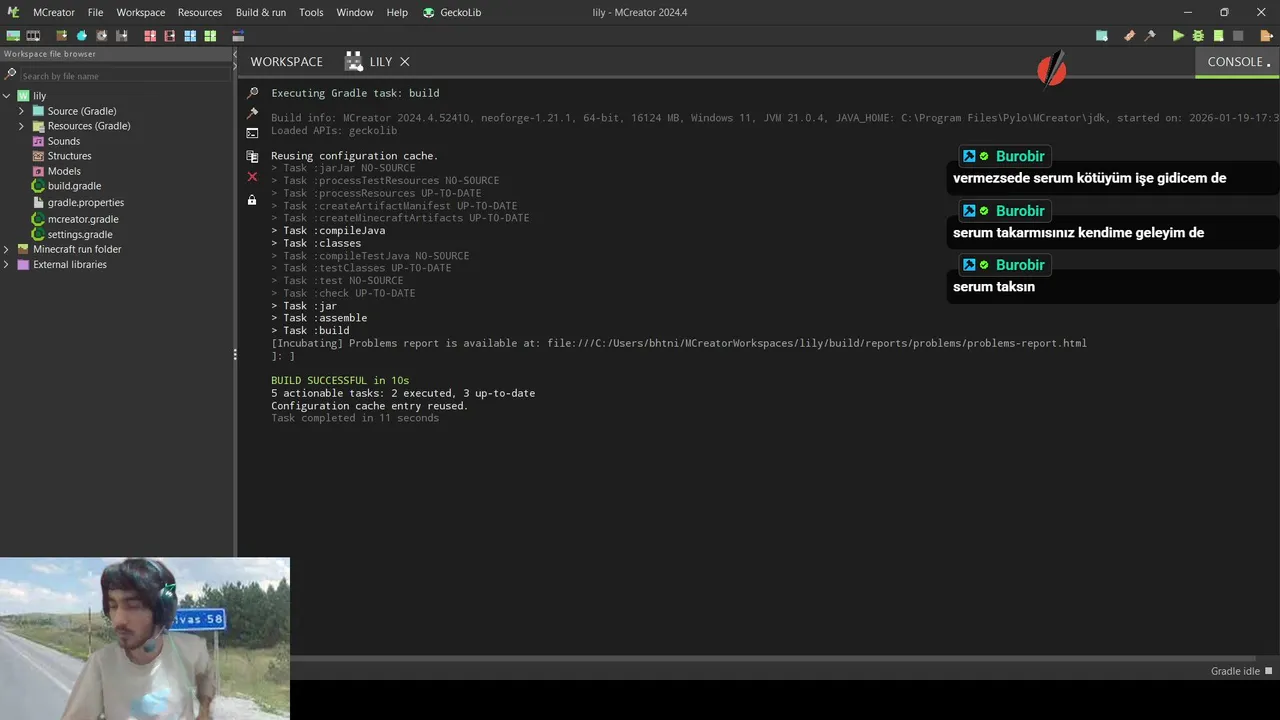Click the gray import armor texture icon
The height and width of the screenshot is (720, 1280).
[x=122, y=36]
